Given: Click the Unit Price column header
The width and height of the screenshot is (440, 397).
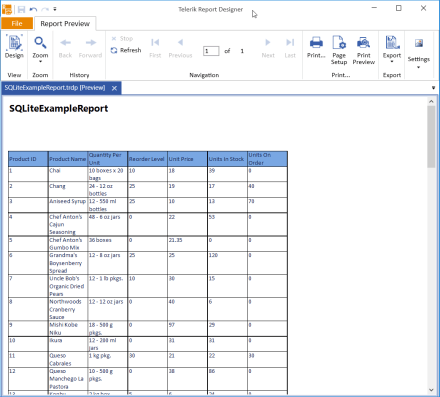Looking at the screenshot, I should 187,159.
